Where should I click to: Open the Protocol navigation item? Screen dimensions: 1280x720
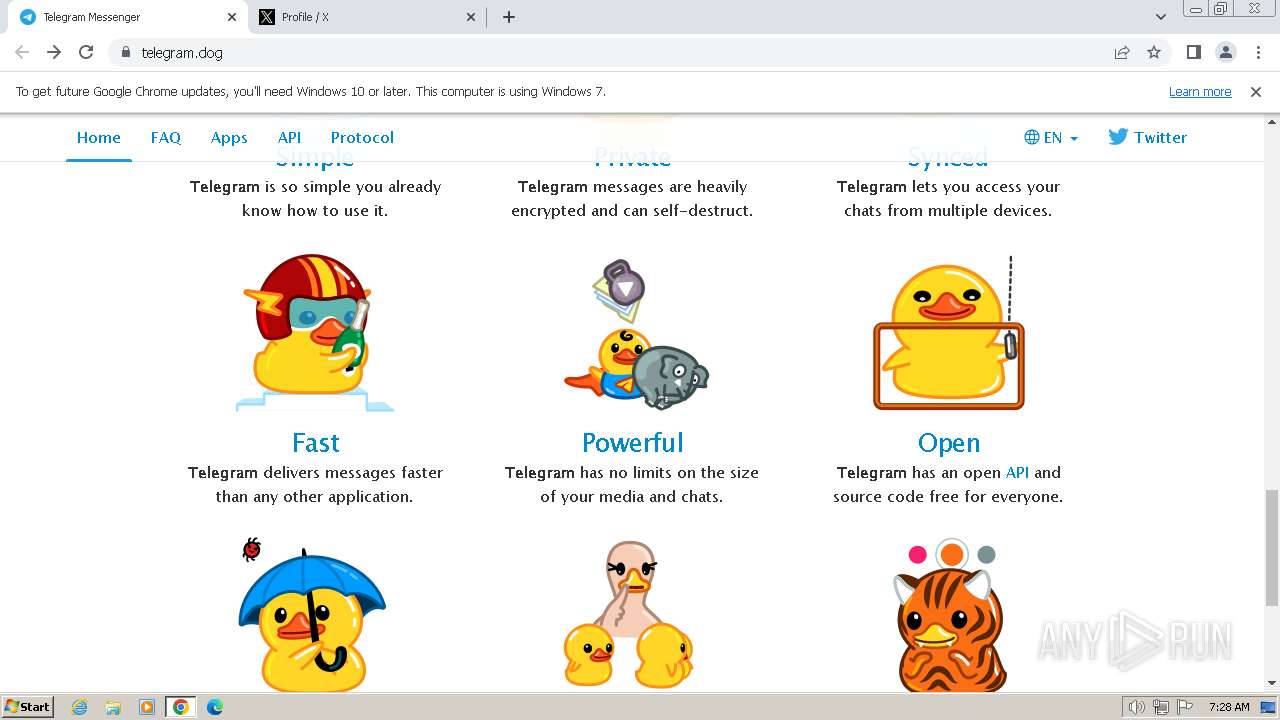click(x=362, y=138)
